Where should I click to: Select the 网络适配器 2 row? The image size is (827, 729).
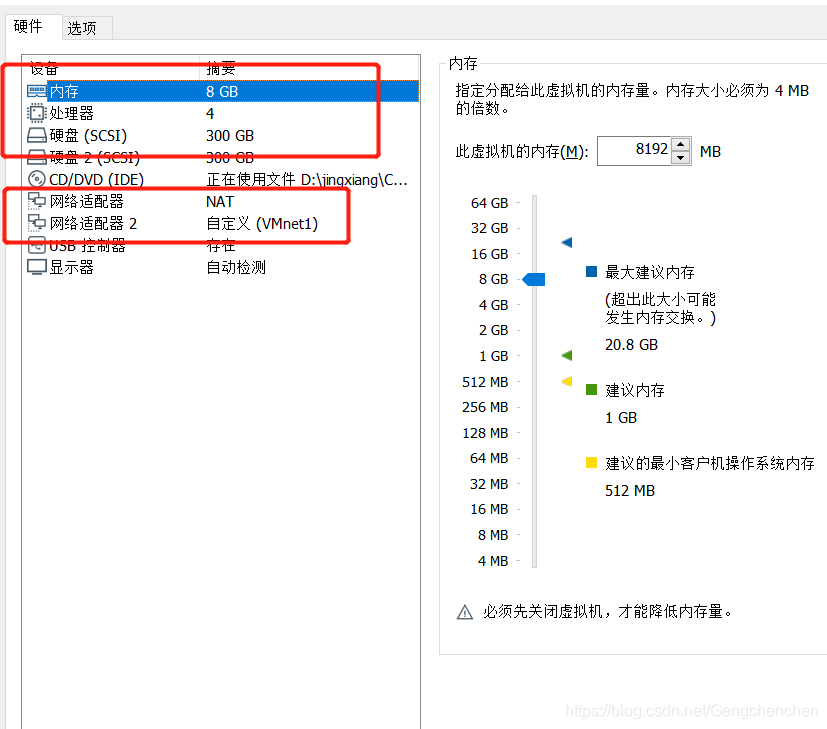click(x=222, y=224)
